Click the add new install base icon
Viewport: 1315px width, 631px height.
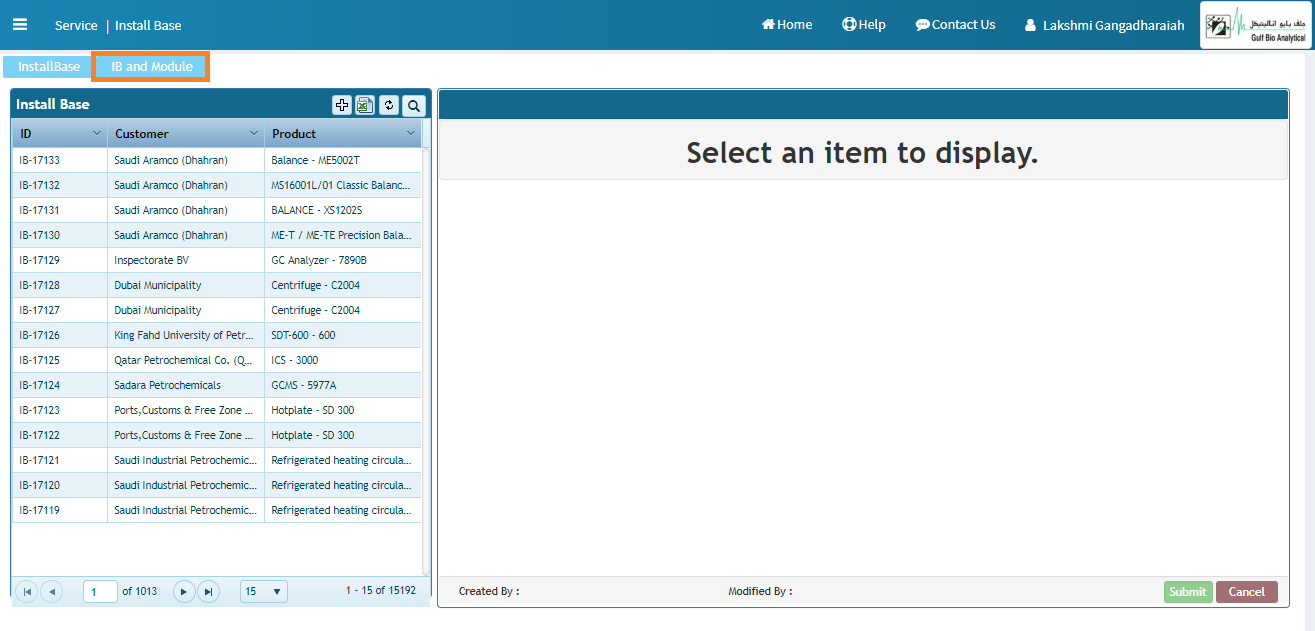coord(342,105)
